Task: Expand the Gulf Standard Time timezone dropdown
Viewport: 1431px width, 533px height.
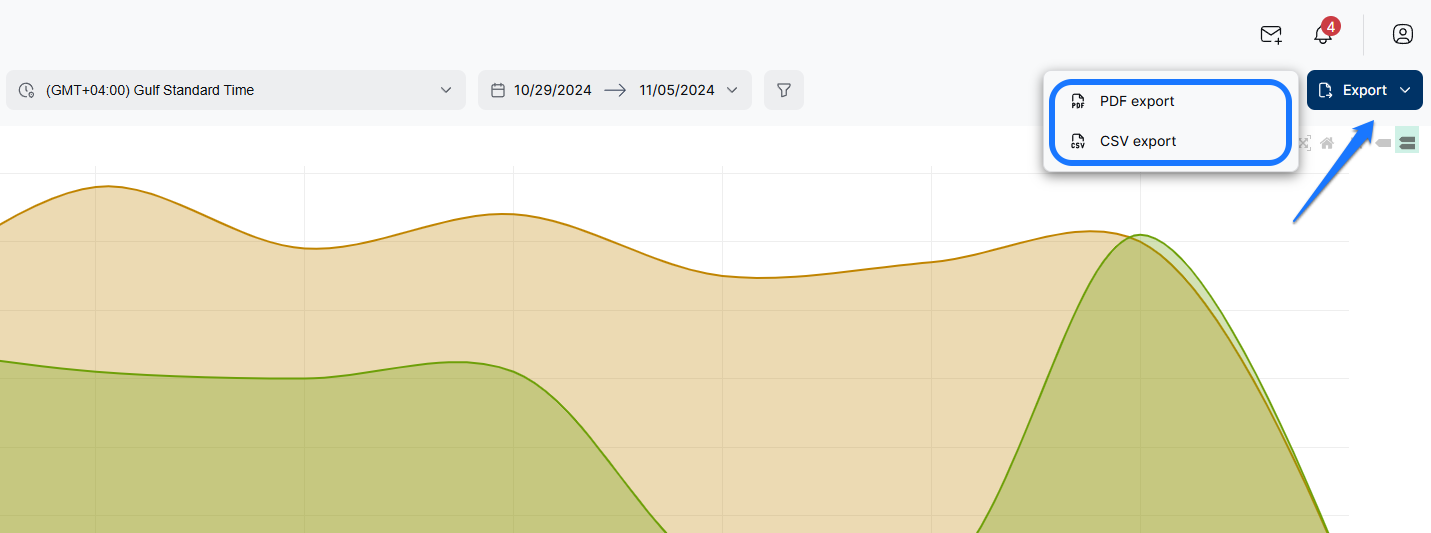Action: 446,90
